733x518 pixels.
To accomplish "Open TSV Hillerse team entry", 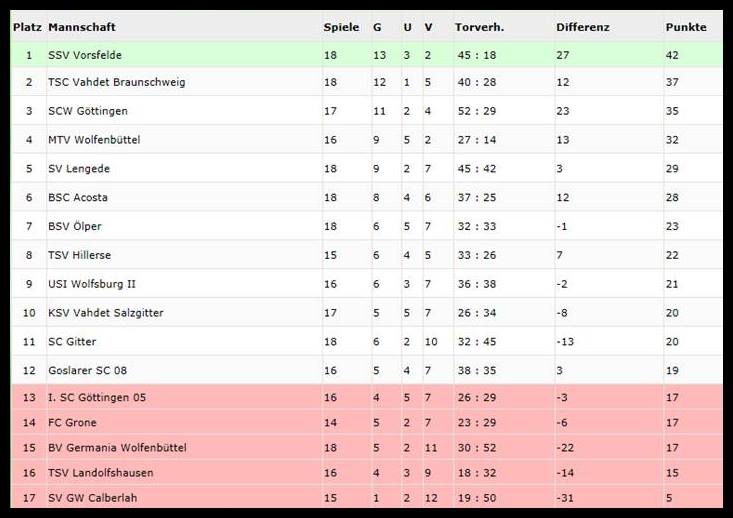I will click(79, 255).
